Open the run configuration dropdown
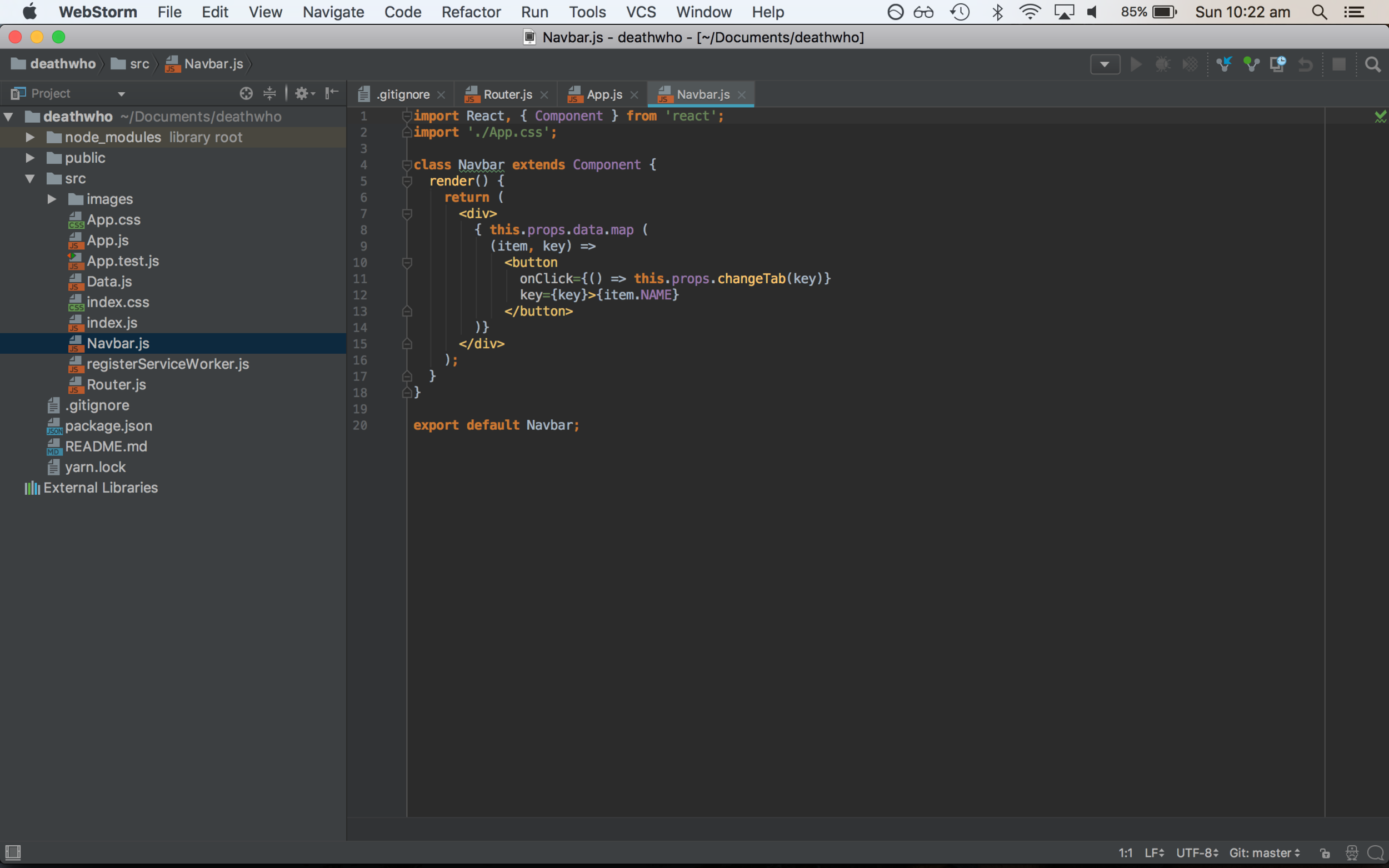This screenshot has height=868, width=1389. tap(1105, 64)
